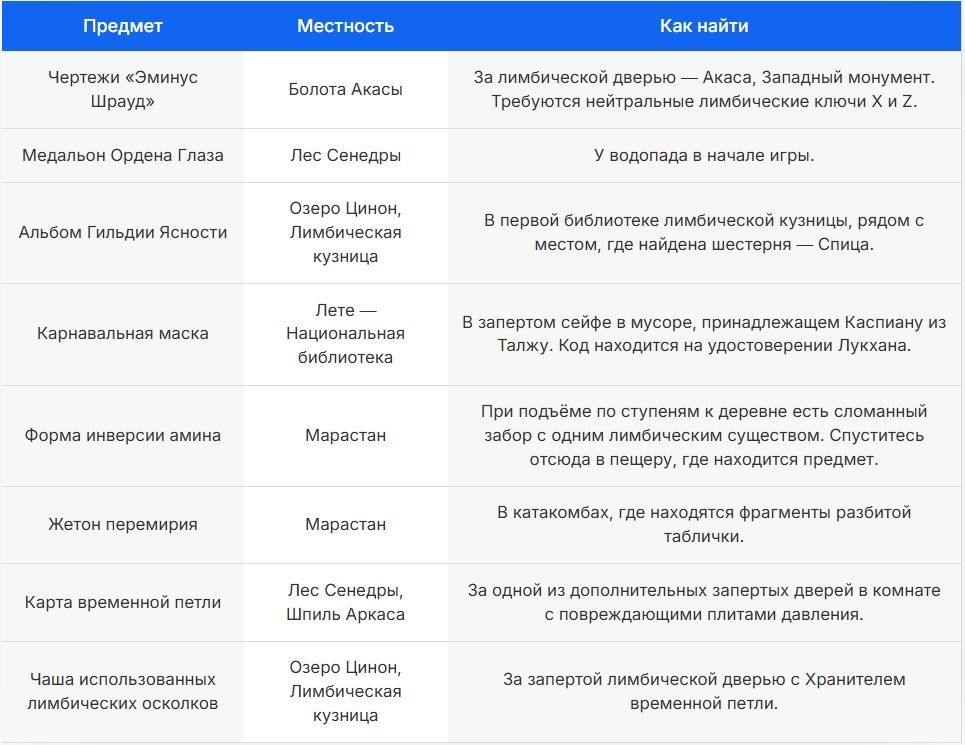The height and width of the screenshot is (745, 965).
Task: Click the «Предмет» column header
Action: pos(122,26)
